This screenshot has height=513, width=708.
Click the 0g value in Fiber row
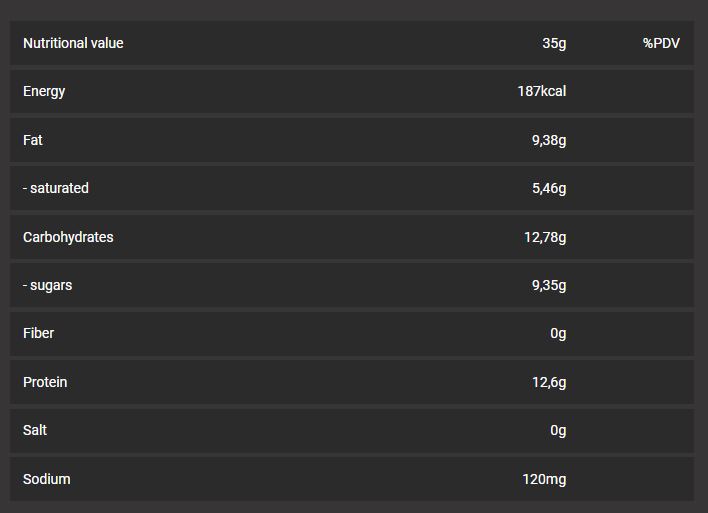pyautogui.click(x=558, y=333)
